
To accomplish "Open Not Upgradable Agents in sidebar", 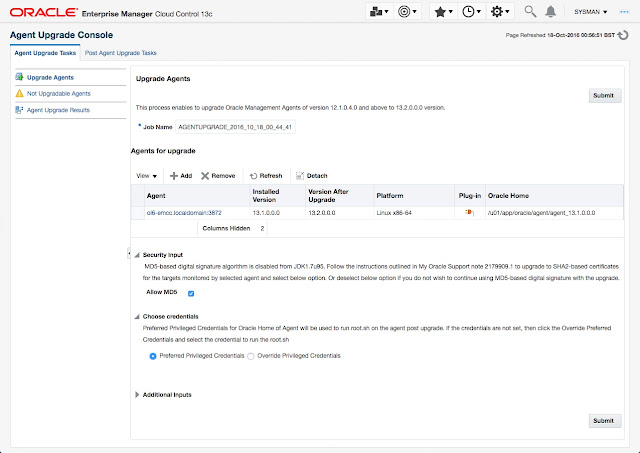I will click(x=59, y=93).
